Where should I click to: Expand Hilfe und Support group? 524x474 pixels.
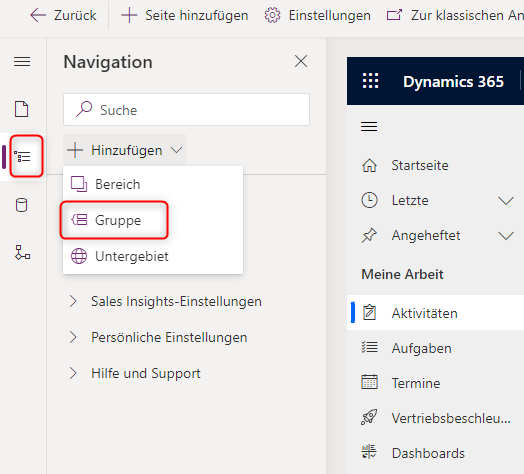pyautogui.click(x=73, y=373)
